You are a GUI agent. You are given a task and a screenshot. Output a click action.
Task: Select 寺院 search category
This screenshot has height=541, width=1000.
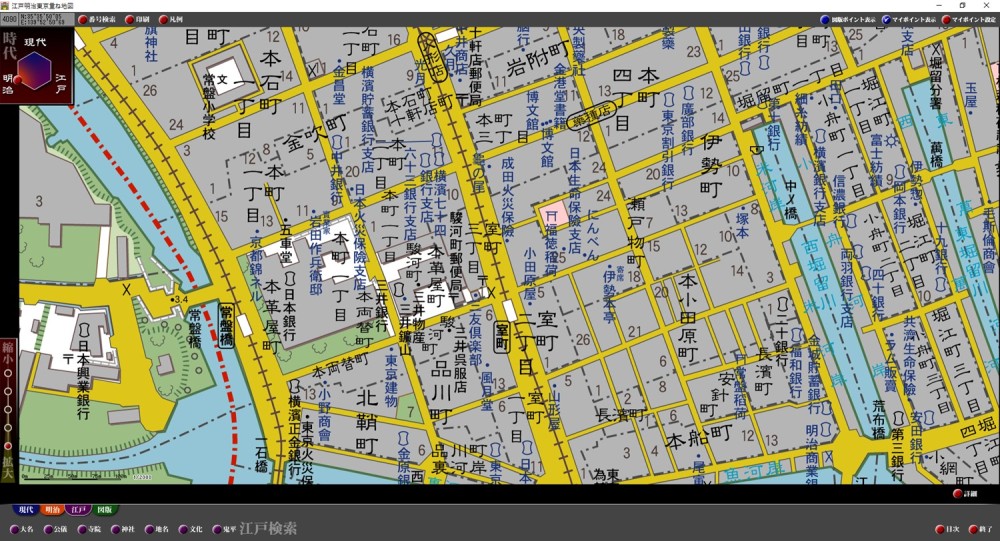click(x=82, y=529)
